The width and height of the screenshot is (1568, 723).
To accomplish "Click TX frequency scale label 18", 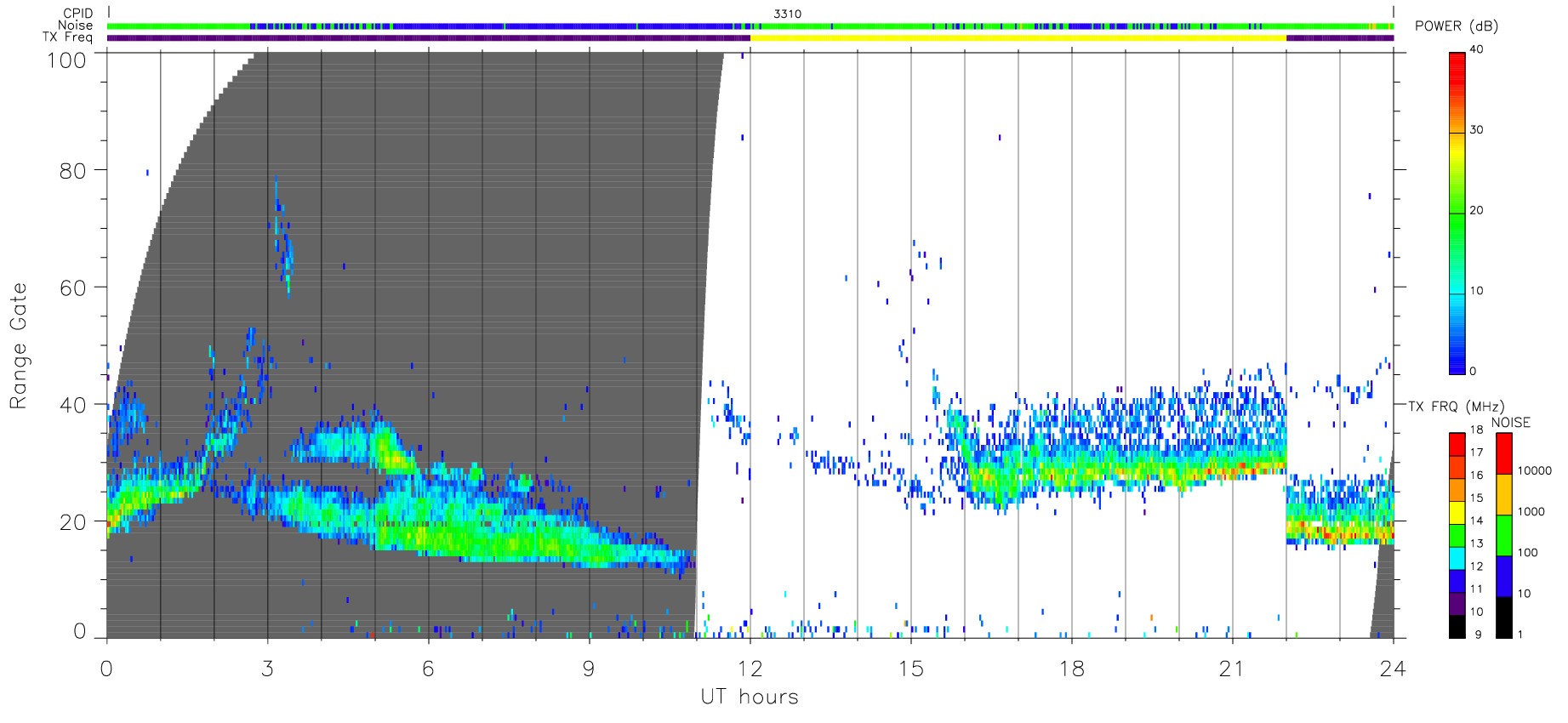I will (x=1476, y=430).
